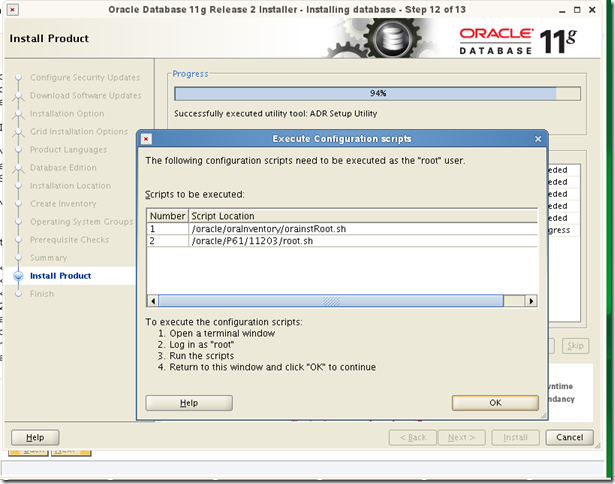Click the disabled Back button
Image resolution: width=615 pixels, height=484 pixels.
[413, 437]
